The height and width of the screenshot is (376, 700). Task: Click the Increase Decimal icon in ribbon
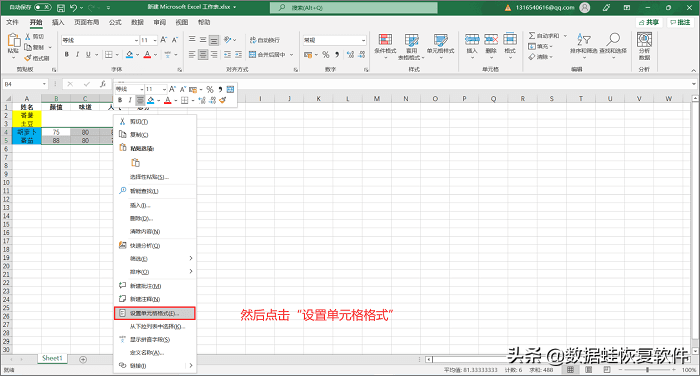pyautogui.click(x=350, y=54)
